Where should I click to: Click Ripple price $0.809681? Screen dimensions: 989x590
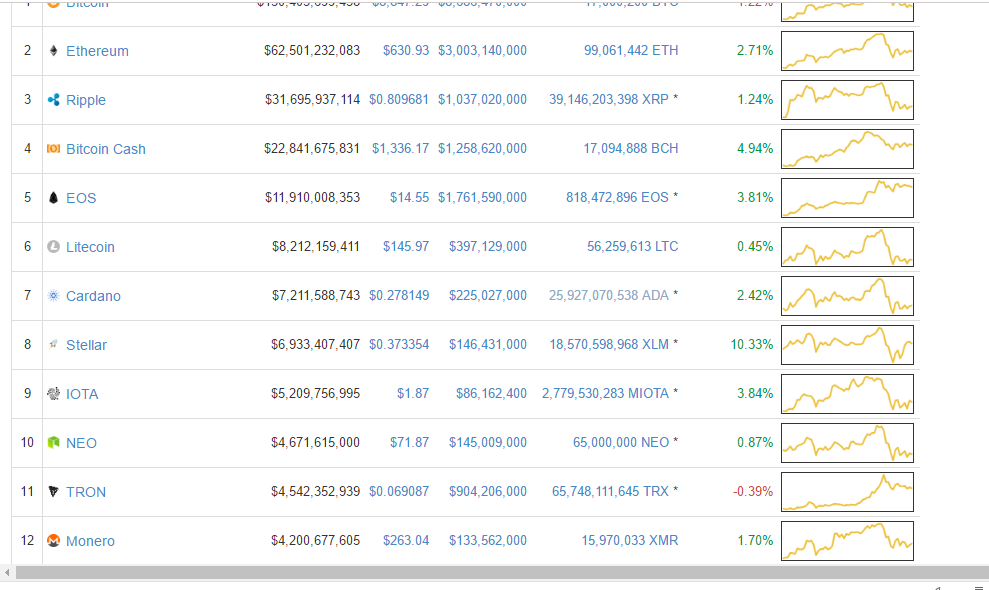(399, 100)
